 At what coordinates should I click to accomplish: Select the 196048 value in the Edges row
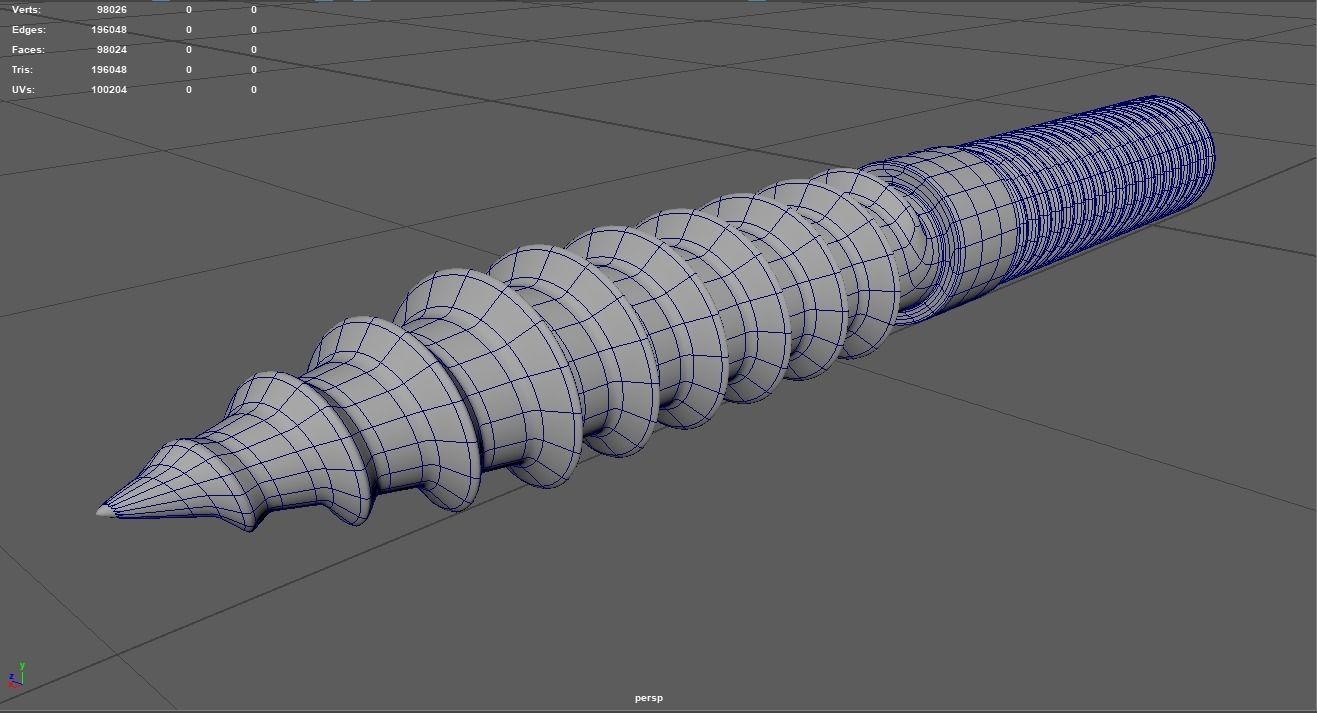(x=108, y=29)
